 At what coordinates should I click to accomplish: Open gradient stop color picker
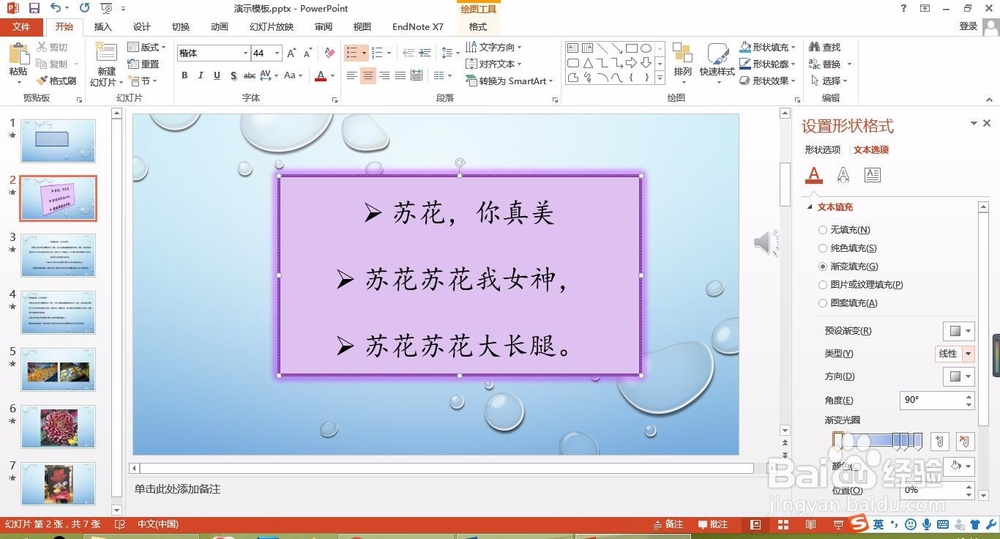point(959,466)
